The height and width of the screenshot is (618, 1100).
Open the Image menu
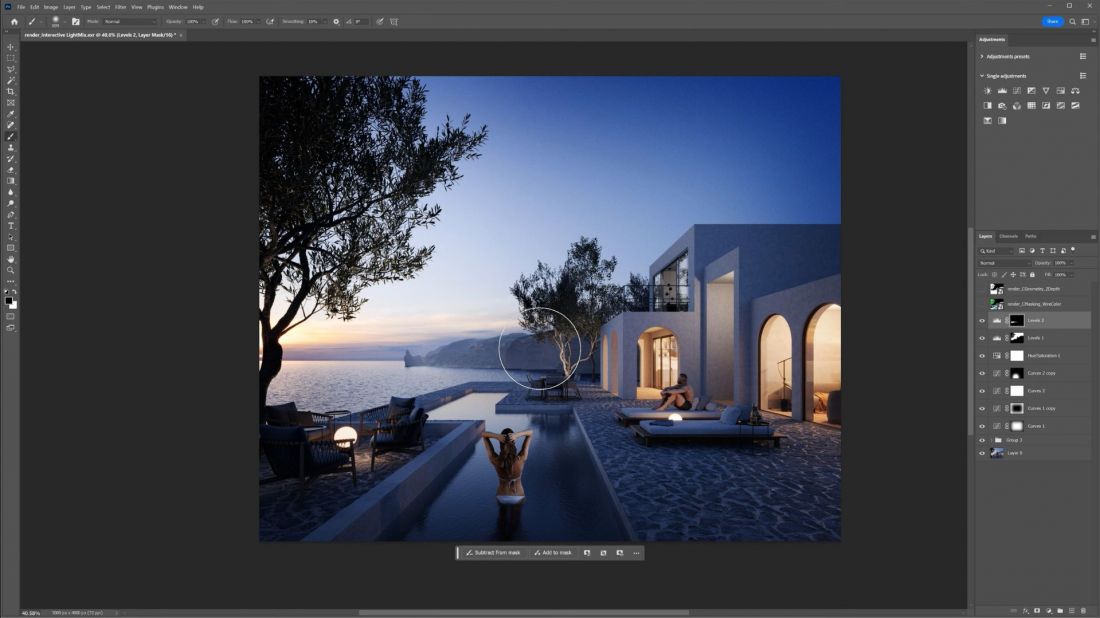[51, 7]
